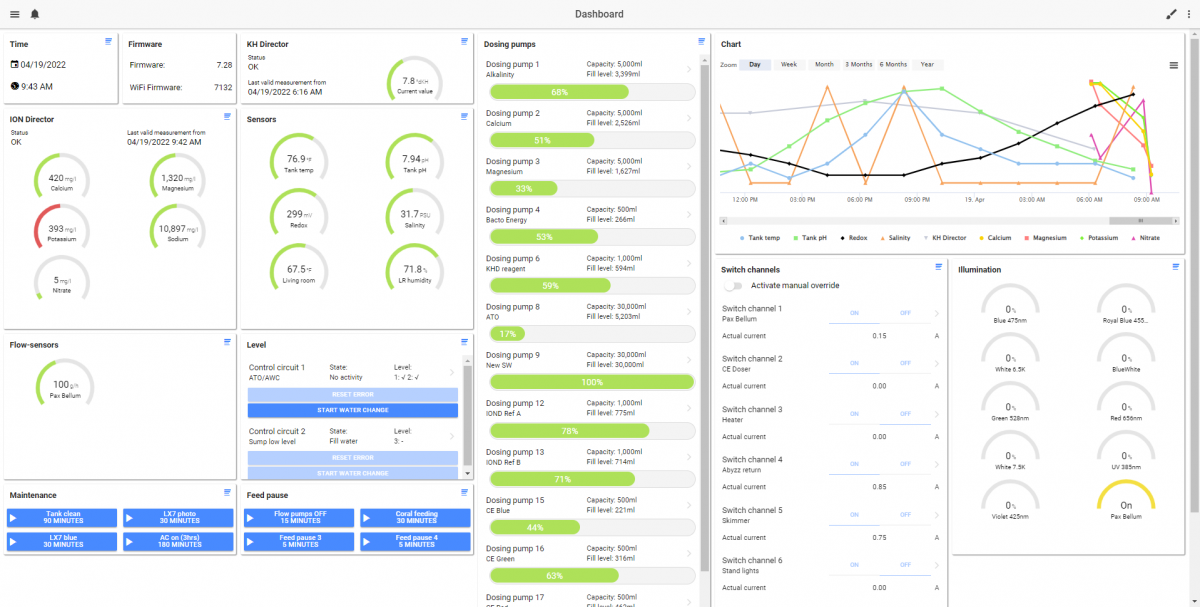Click the chart horizontal range scrollbar
Viewport: 1200px width, 607px height.
[939, 220]
